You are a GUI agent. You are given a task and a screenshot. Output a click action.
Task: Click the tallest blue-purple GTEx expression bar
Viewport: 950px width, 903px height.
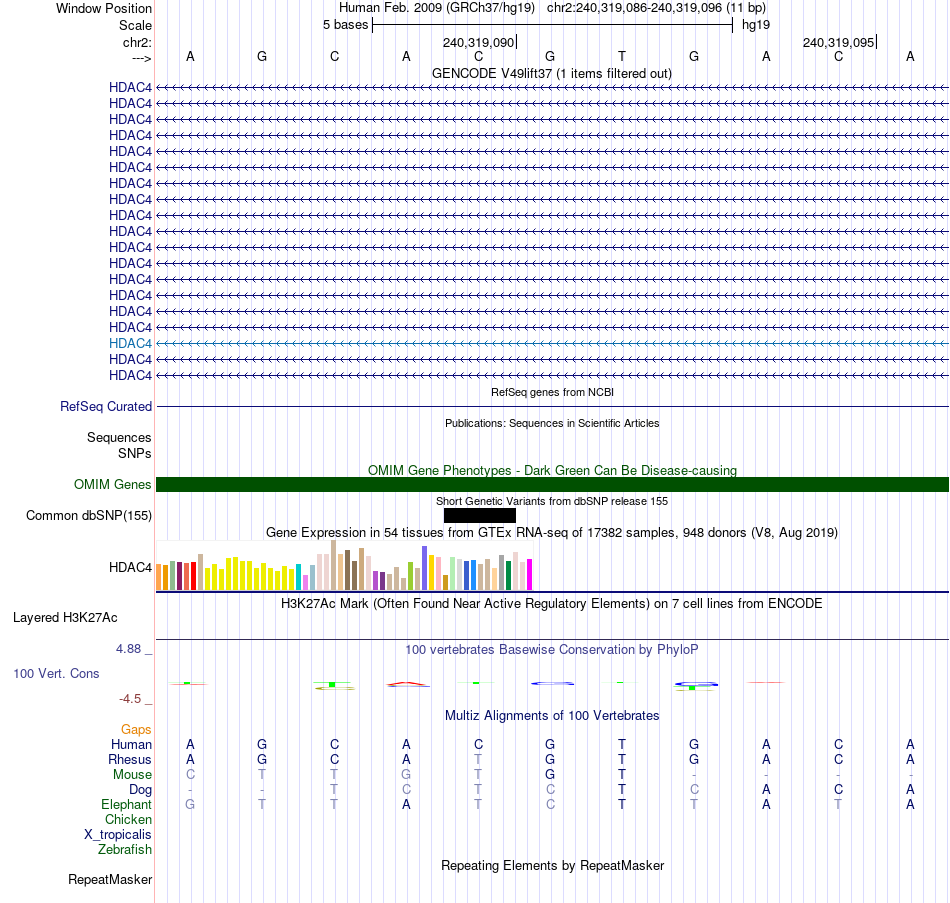pos(425,568)
